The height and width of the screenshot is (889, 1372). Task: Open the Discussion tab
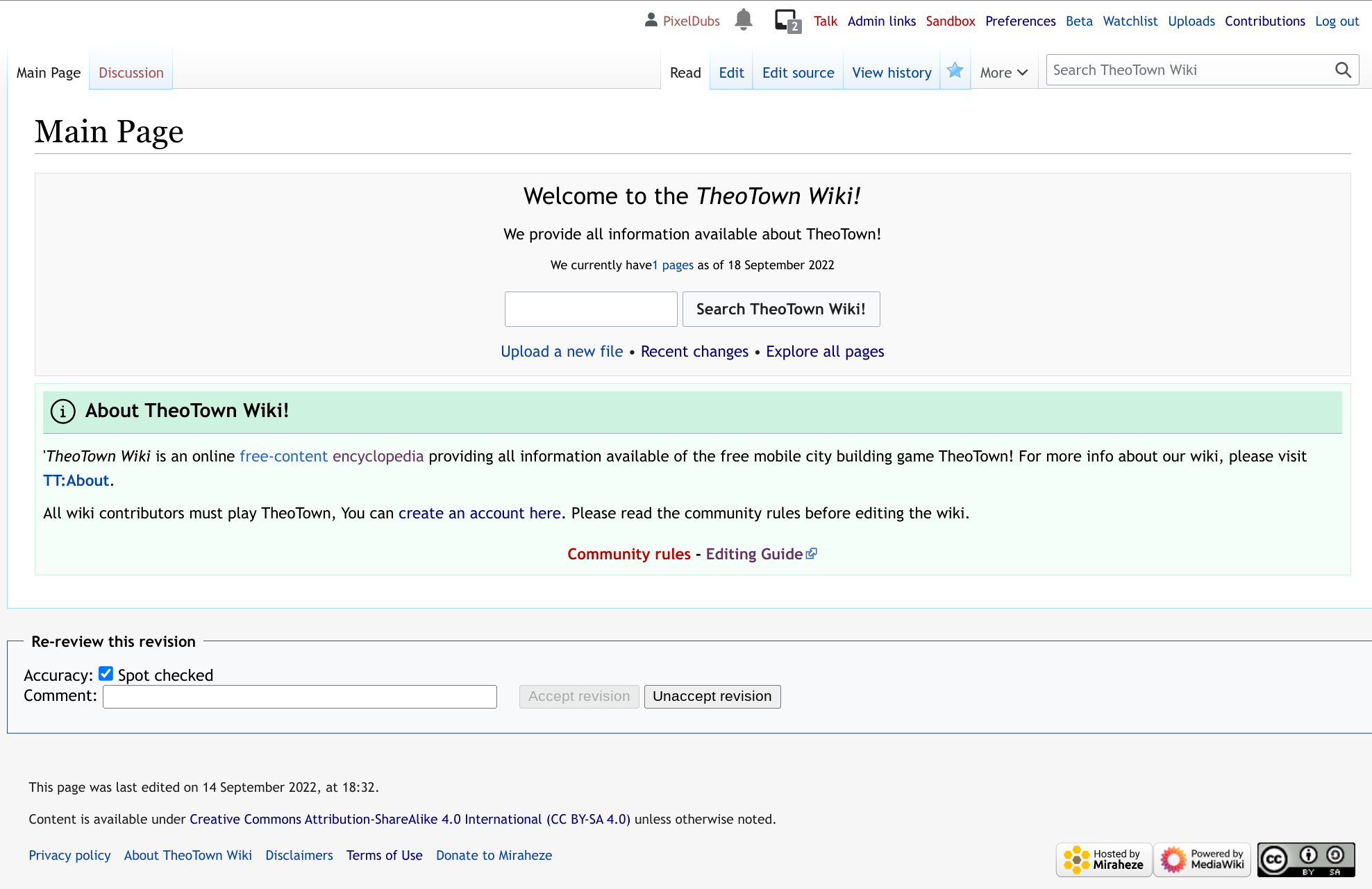coord(131,73)
